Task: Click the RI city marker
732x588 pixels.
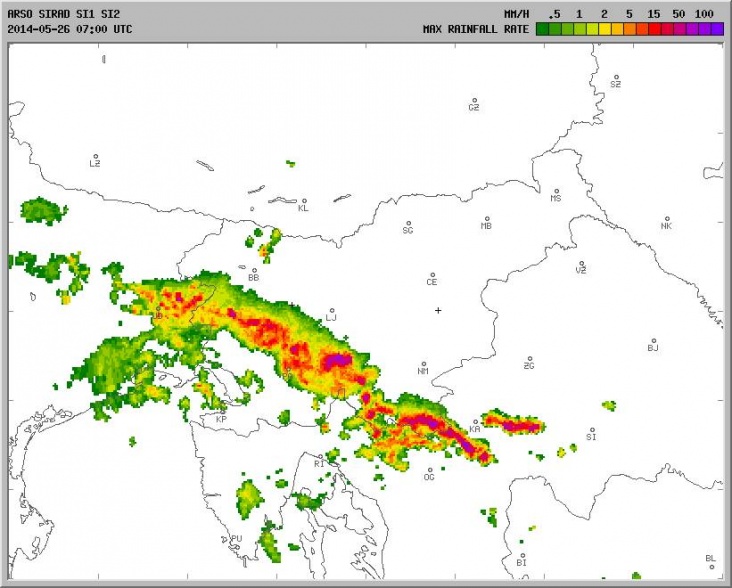Action: pos(319,457)
